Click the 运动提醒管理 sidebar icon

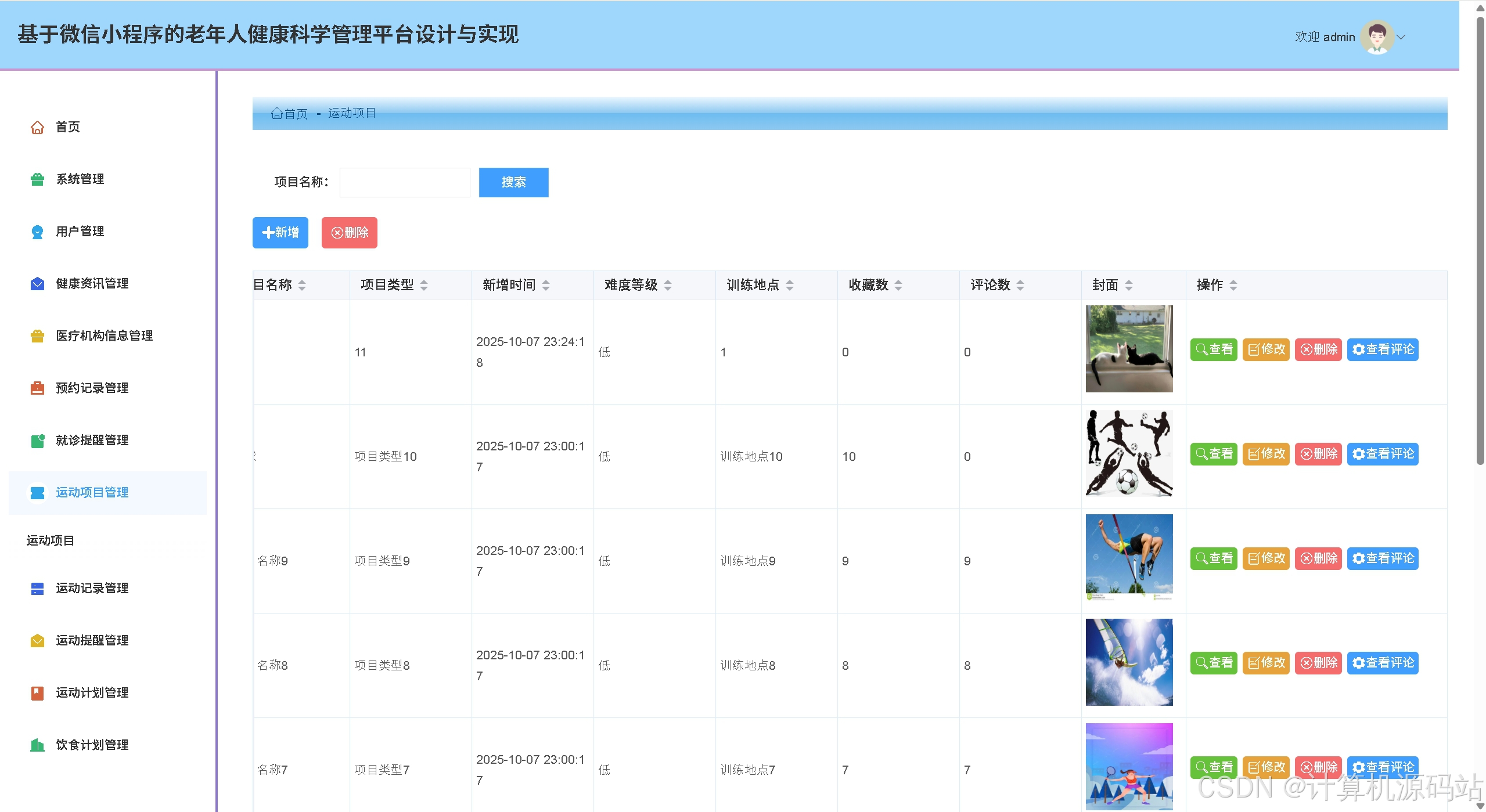(37, 641)
